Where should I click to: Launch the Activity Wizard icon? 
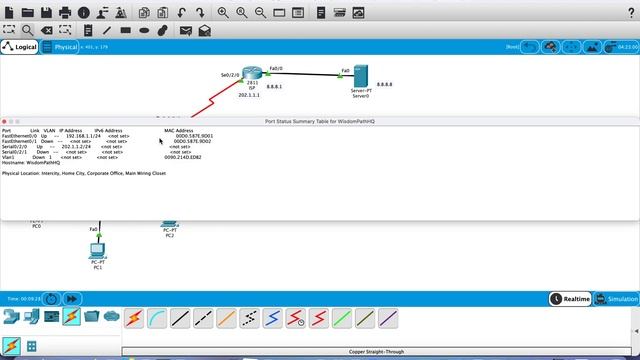pyautogui.click(x=121, y=13)
